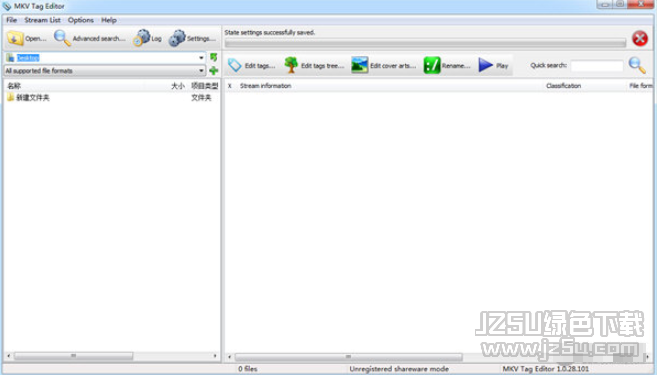Click the operation progress bar

(x=425, y=43)
